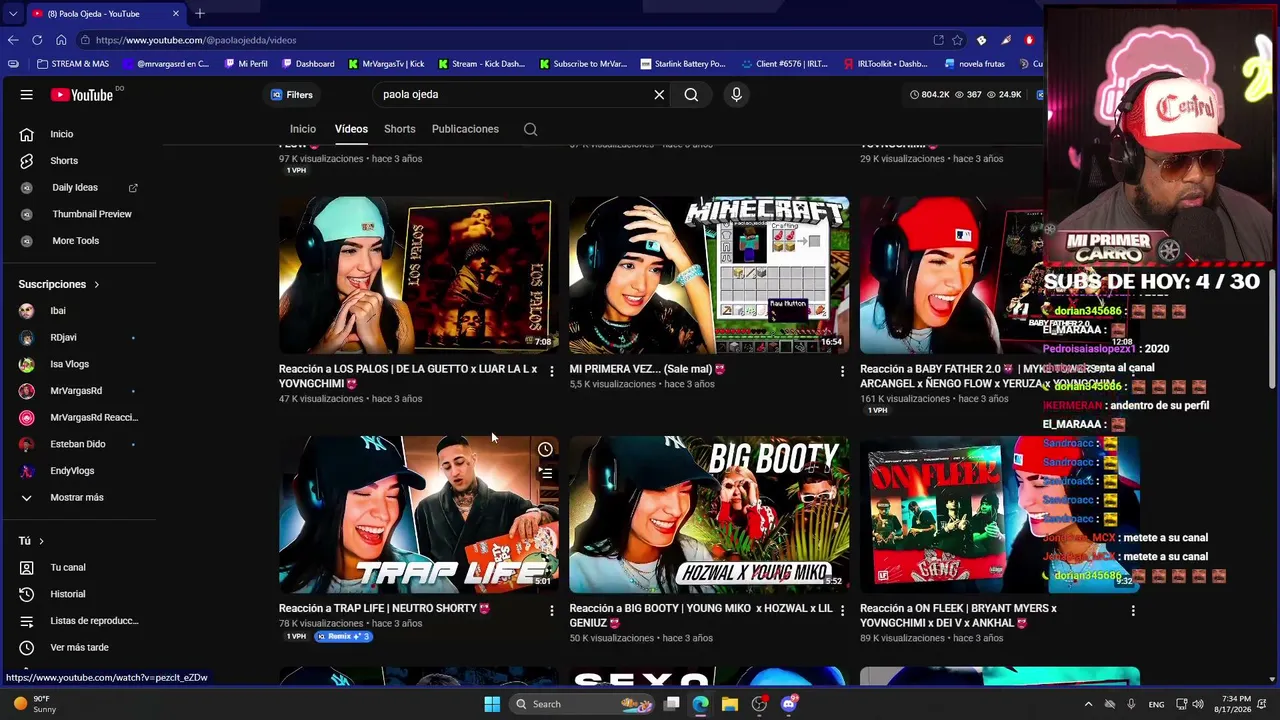The image size is (1280, 720).
Task: Open More Tools sidebar entry
Action: pyautogui.click(x=78, y=241)
